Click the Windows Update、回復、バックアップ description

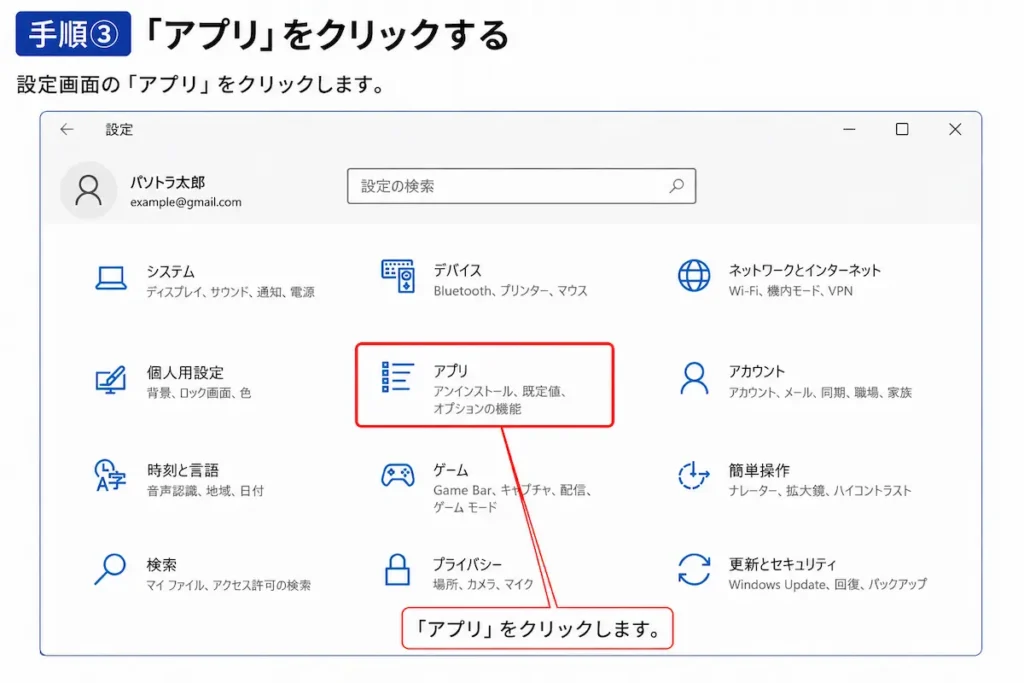tap(827, 584)
